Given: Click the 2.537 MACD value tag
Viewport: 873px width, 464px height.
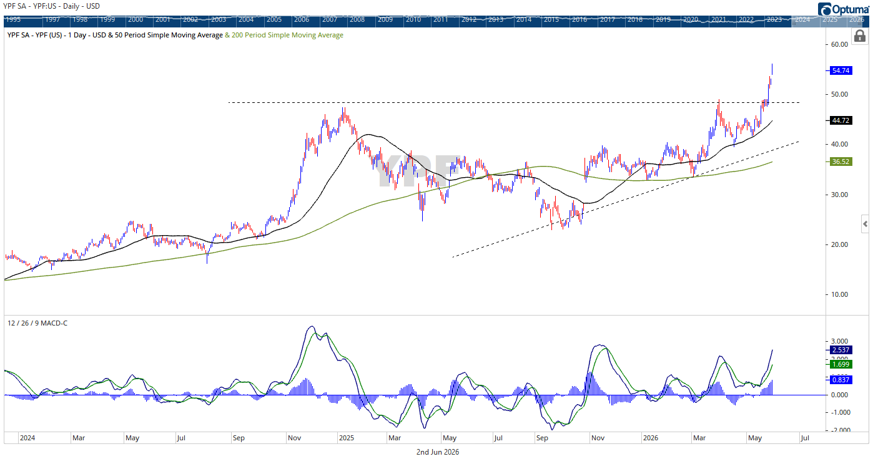Looking at the screenshot, I should point(840,350).
